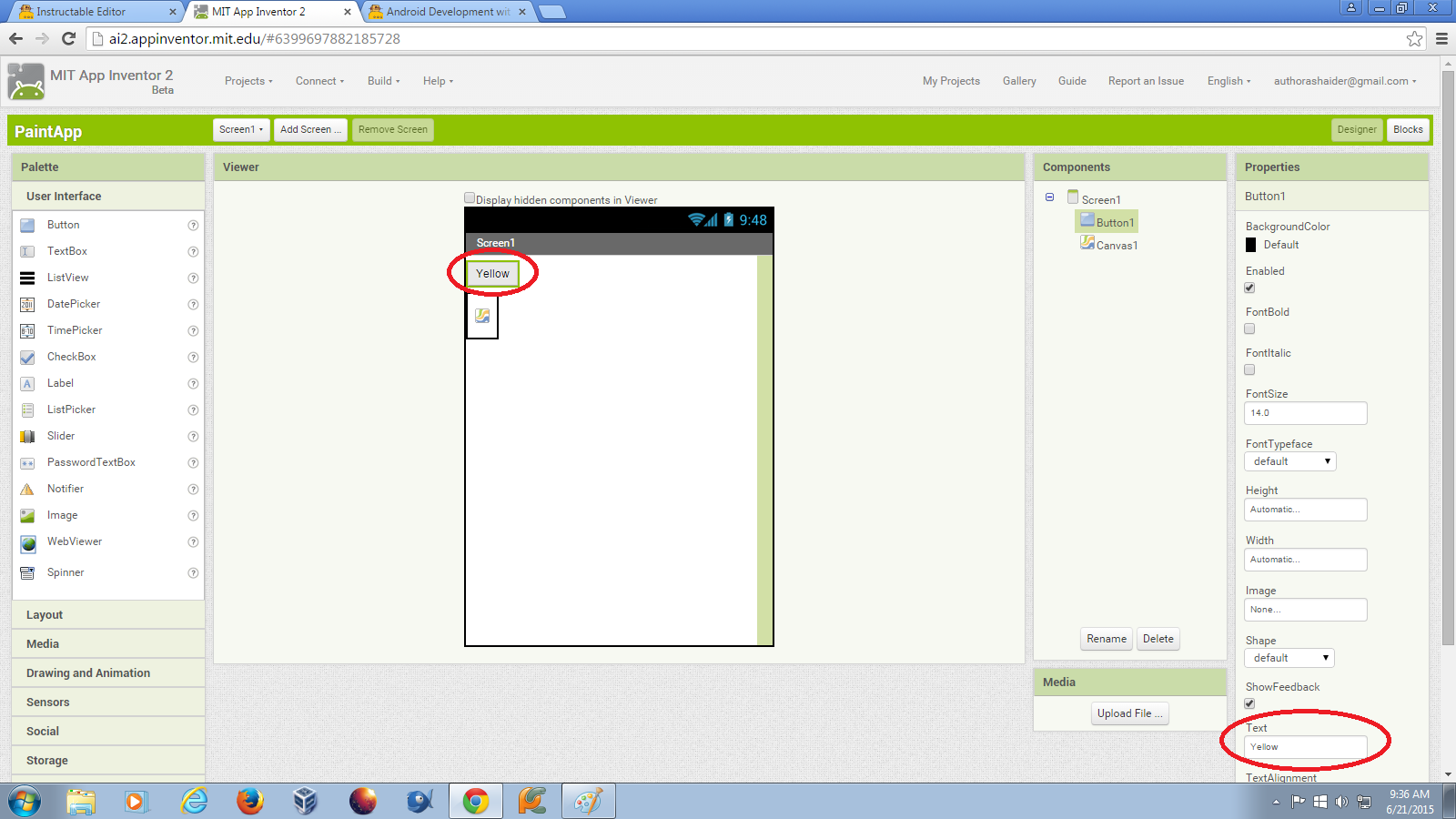1456x819 pixels.
Task: Open the Projects dropdown menu
Action: click(x=248, y=81)
